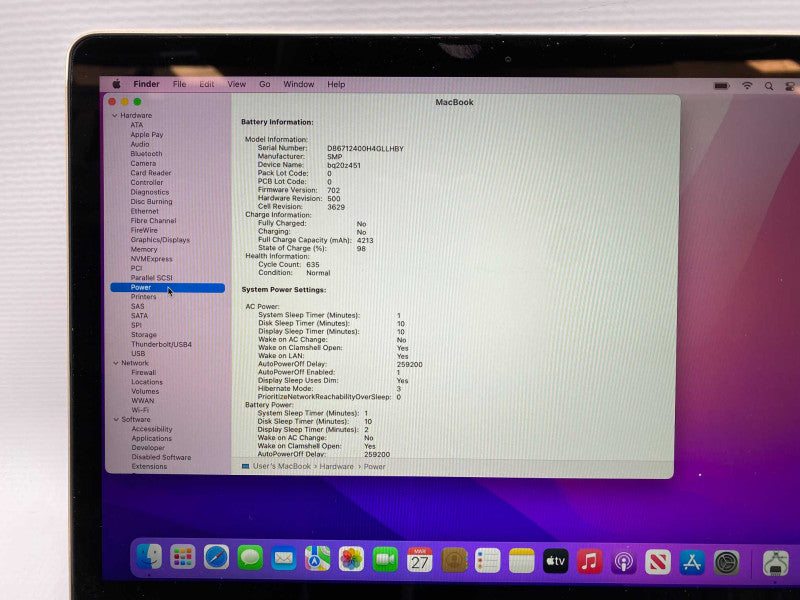Open Photos from the Dock
The image size is (800, 600).
(x=352, y=559)
